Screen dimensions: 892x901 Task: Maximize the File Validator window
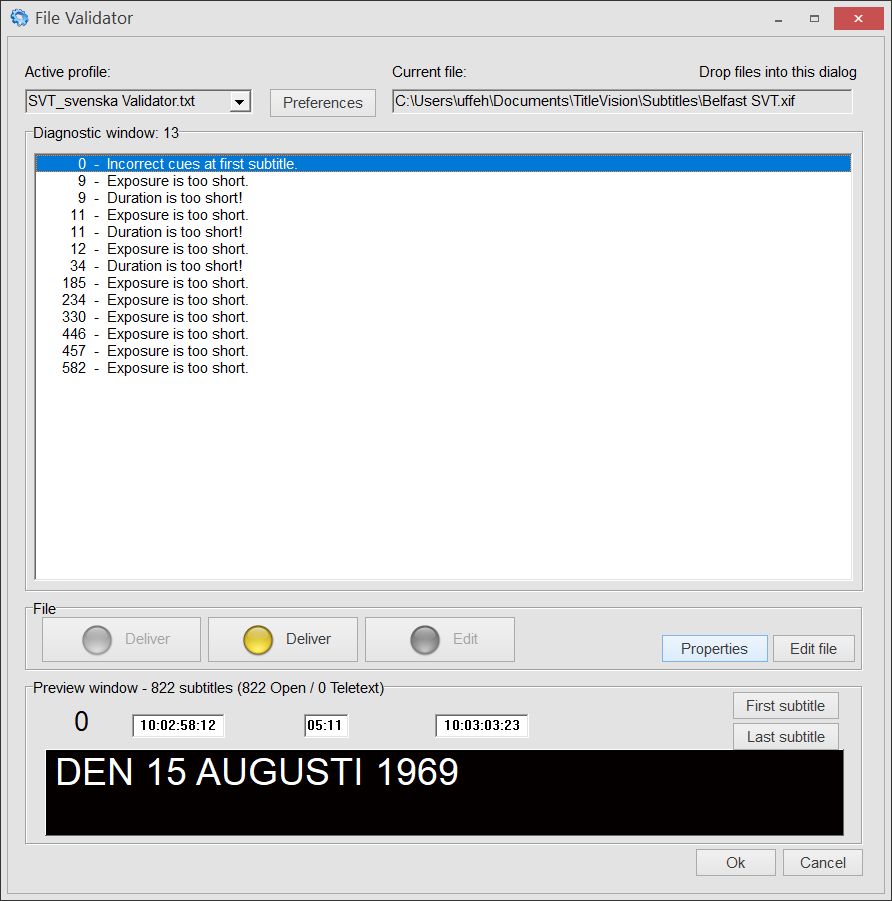814,19
